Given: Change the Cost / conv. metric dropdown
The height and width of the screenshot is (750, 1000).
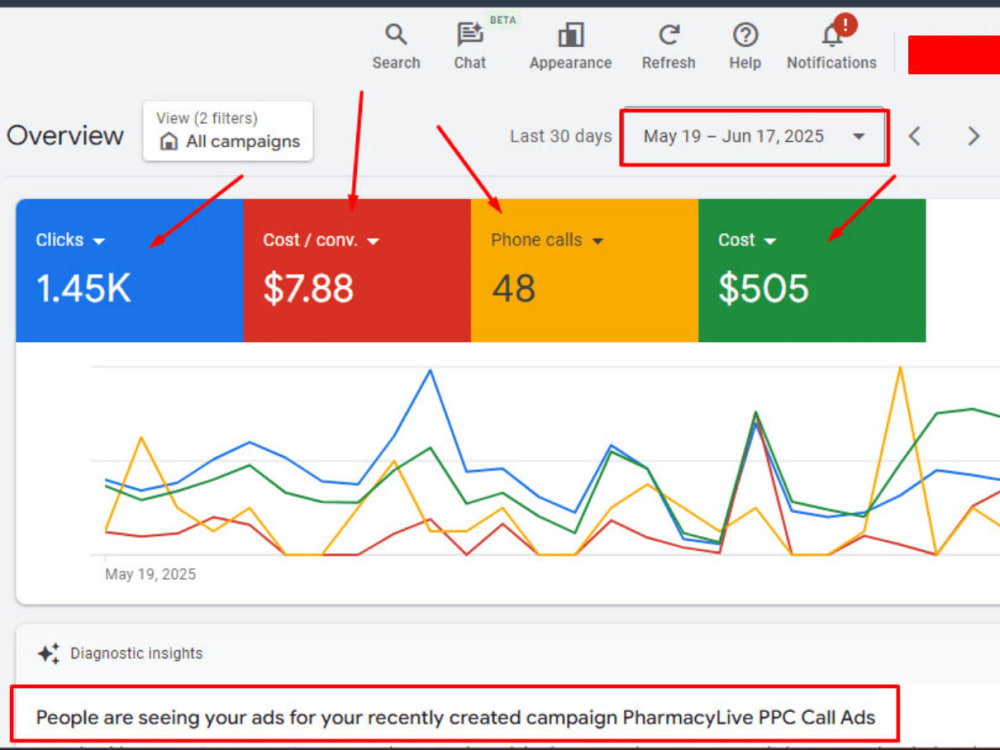Looking at the screenshot, I should (321, 240).
